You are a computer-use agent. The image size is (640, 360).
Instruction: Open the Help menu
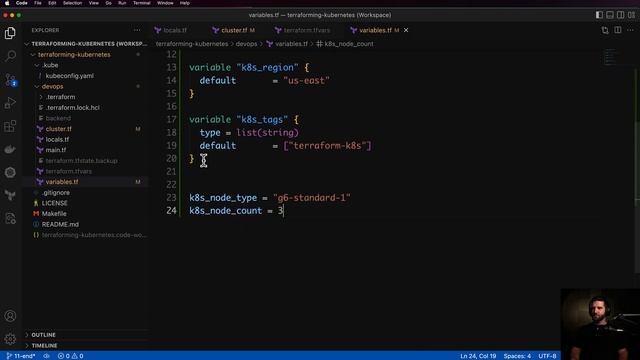pos(184,3)
